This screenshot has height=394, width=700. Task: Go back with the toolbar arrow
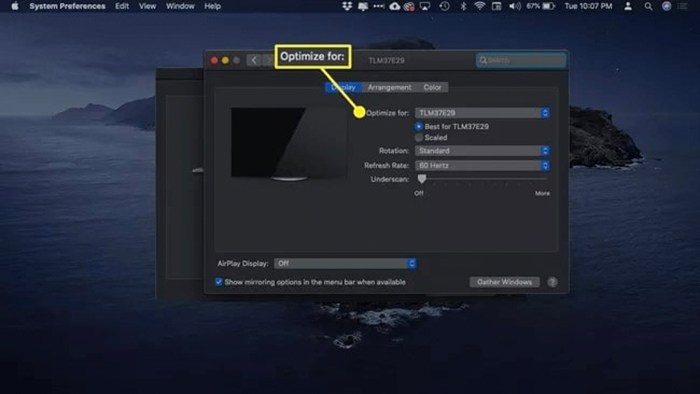click(254, 60)
